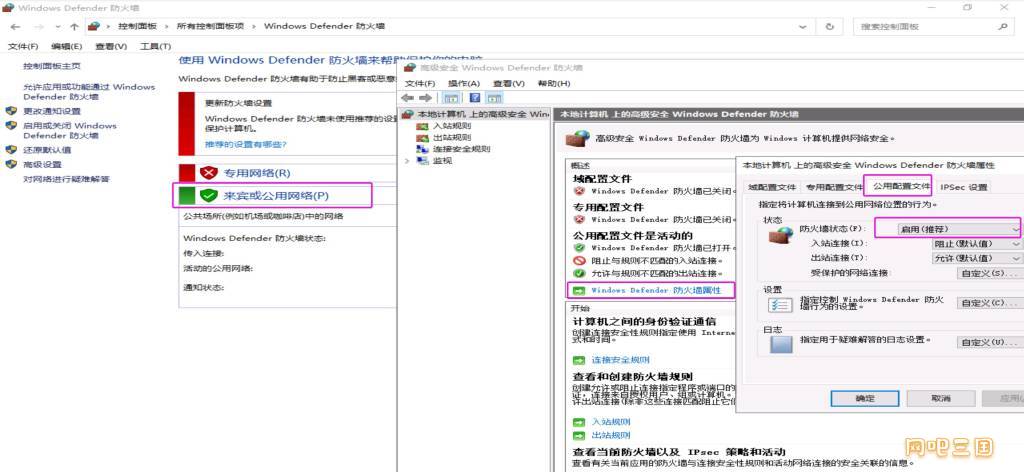Collapse the 来宾或公用网络(P) section

click(x=276, y=195)
